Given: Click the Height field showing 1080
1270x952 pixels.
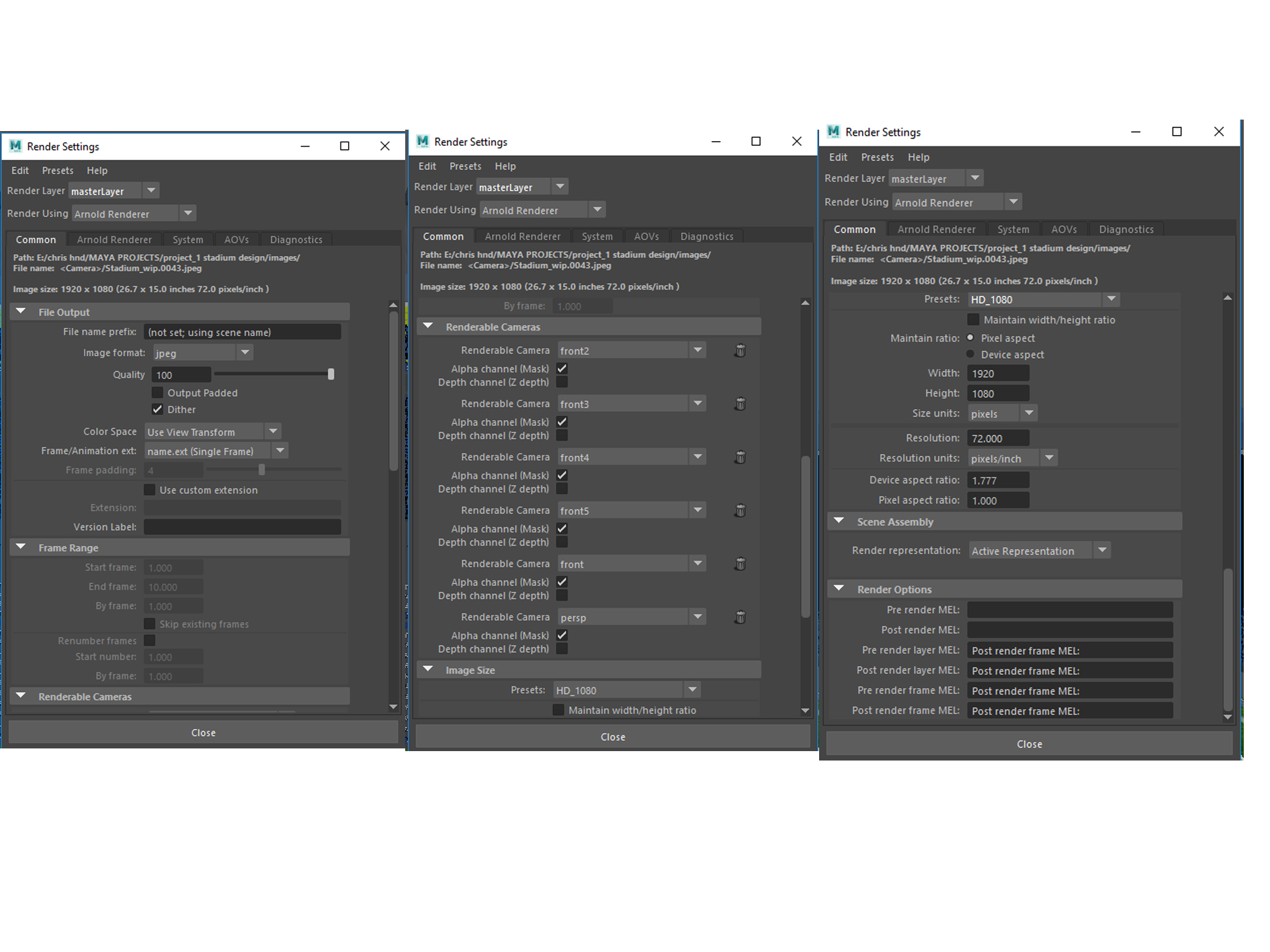Looking at the screenshot, I should [x=999, y=394].
